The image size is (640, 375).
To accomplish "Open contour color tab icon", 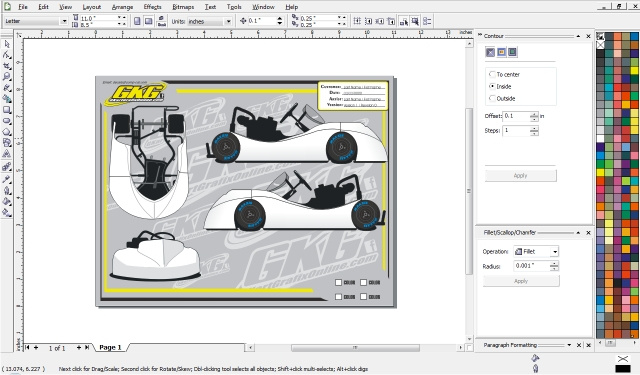I will (501, 52).
